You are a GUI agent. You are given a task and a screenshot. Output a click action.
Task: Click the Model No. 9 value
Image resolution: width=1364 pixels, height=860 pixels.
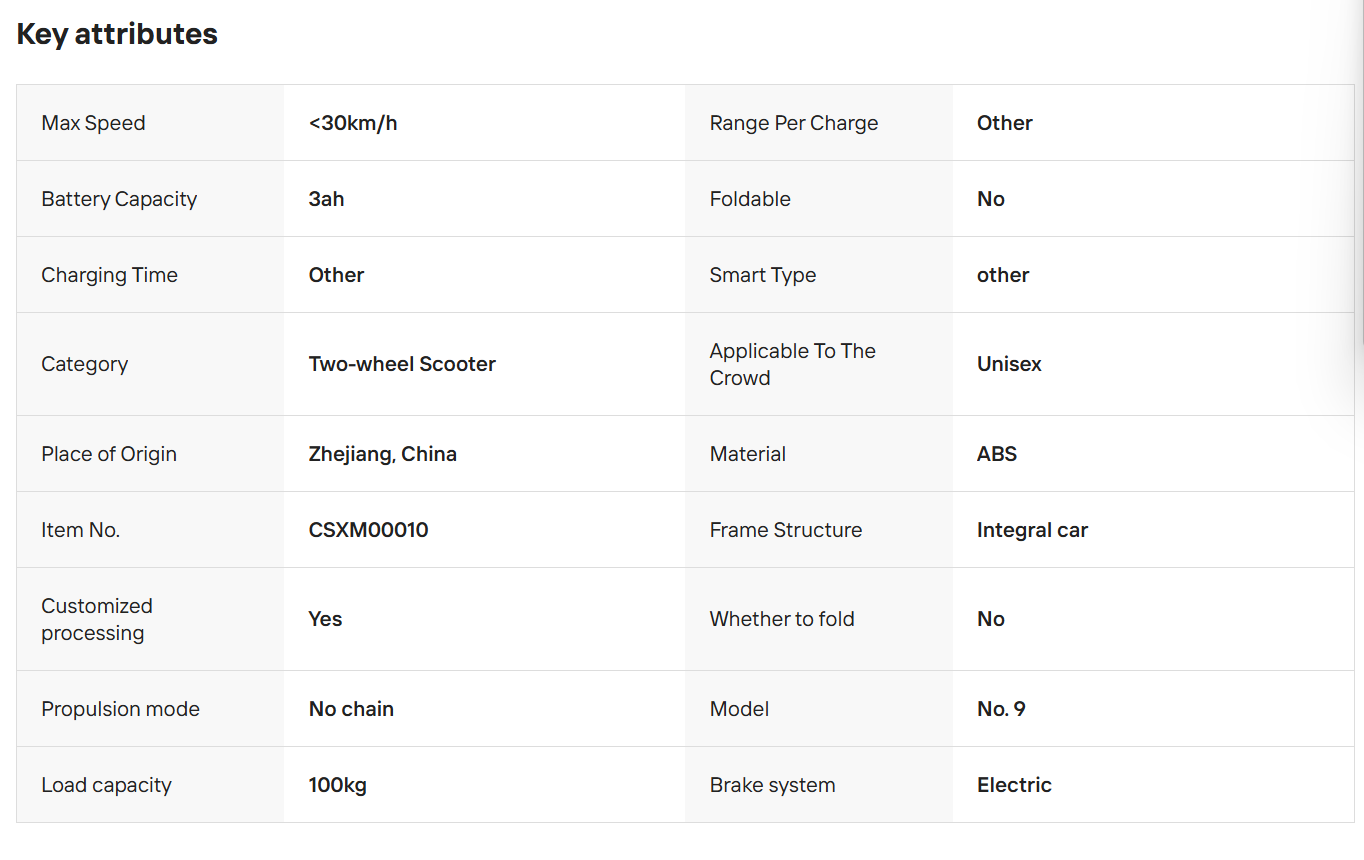(x=1001, y=709)
